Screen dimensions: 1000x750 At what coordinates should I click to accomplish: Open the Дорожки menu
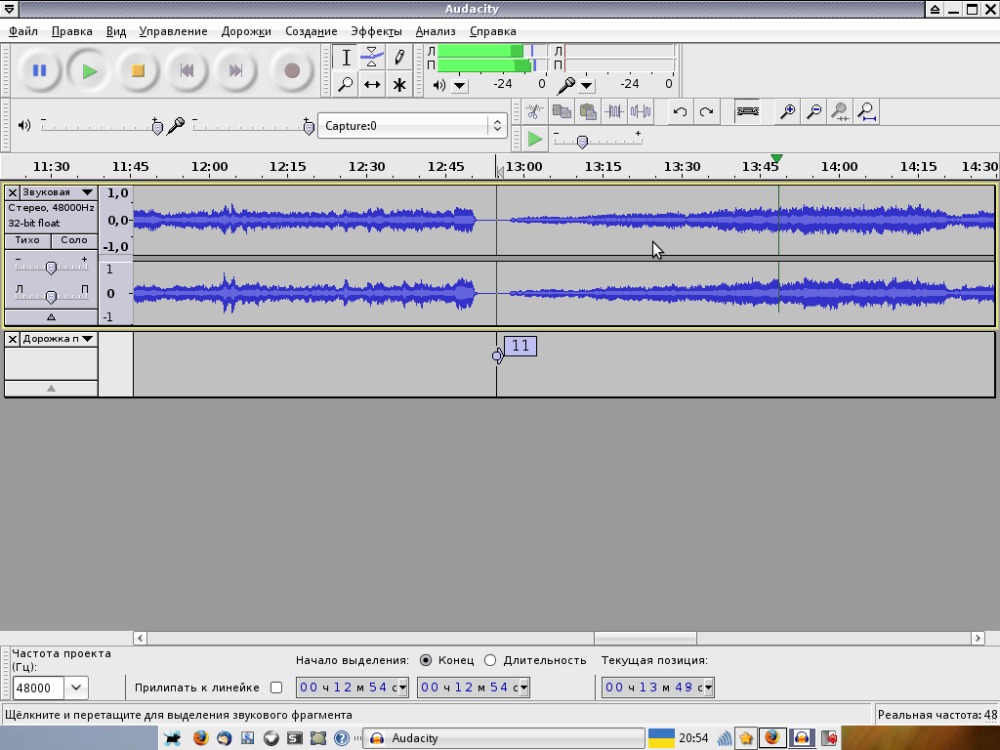(x=246, y=31)
